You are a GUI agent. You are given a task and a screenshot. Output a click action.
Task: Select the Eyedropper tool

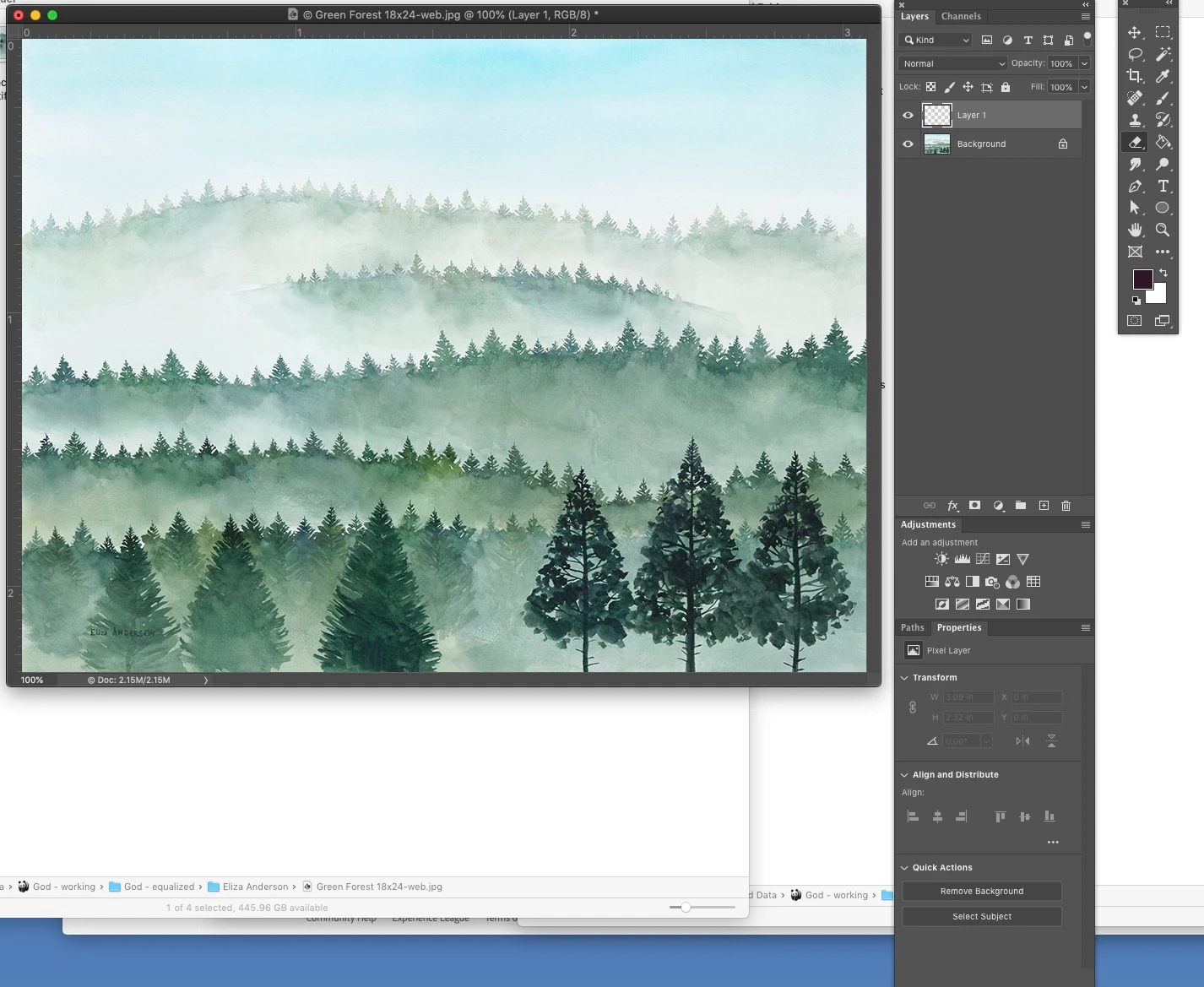click(1163, 76)
